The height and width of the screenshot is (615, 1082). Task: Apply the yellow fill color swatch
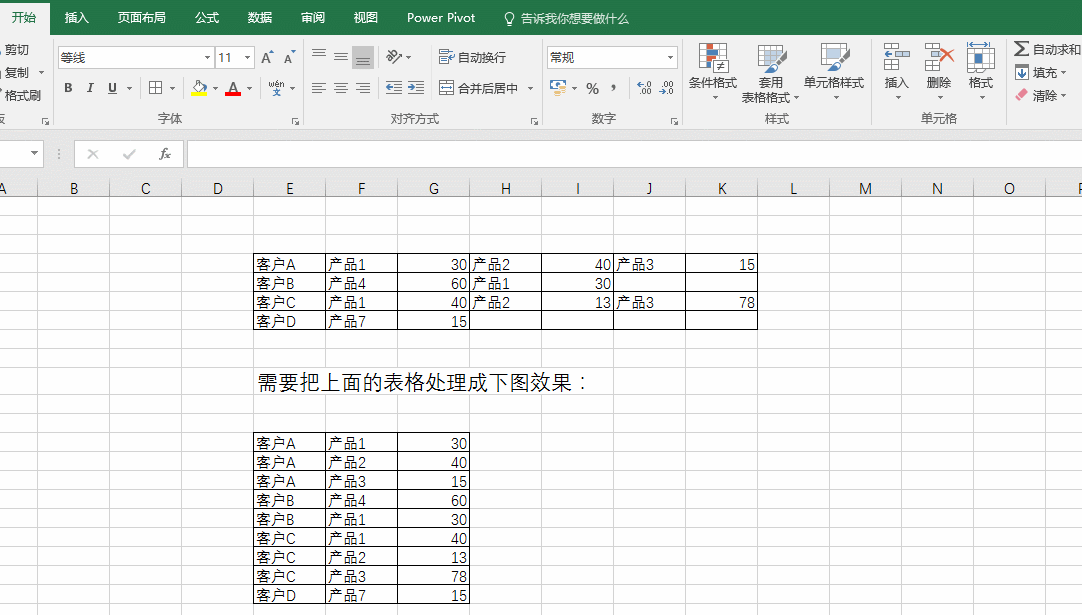pyautogui.click(x=199, y=88)
